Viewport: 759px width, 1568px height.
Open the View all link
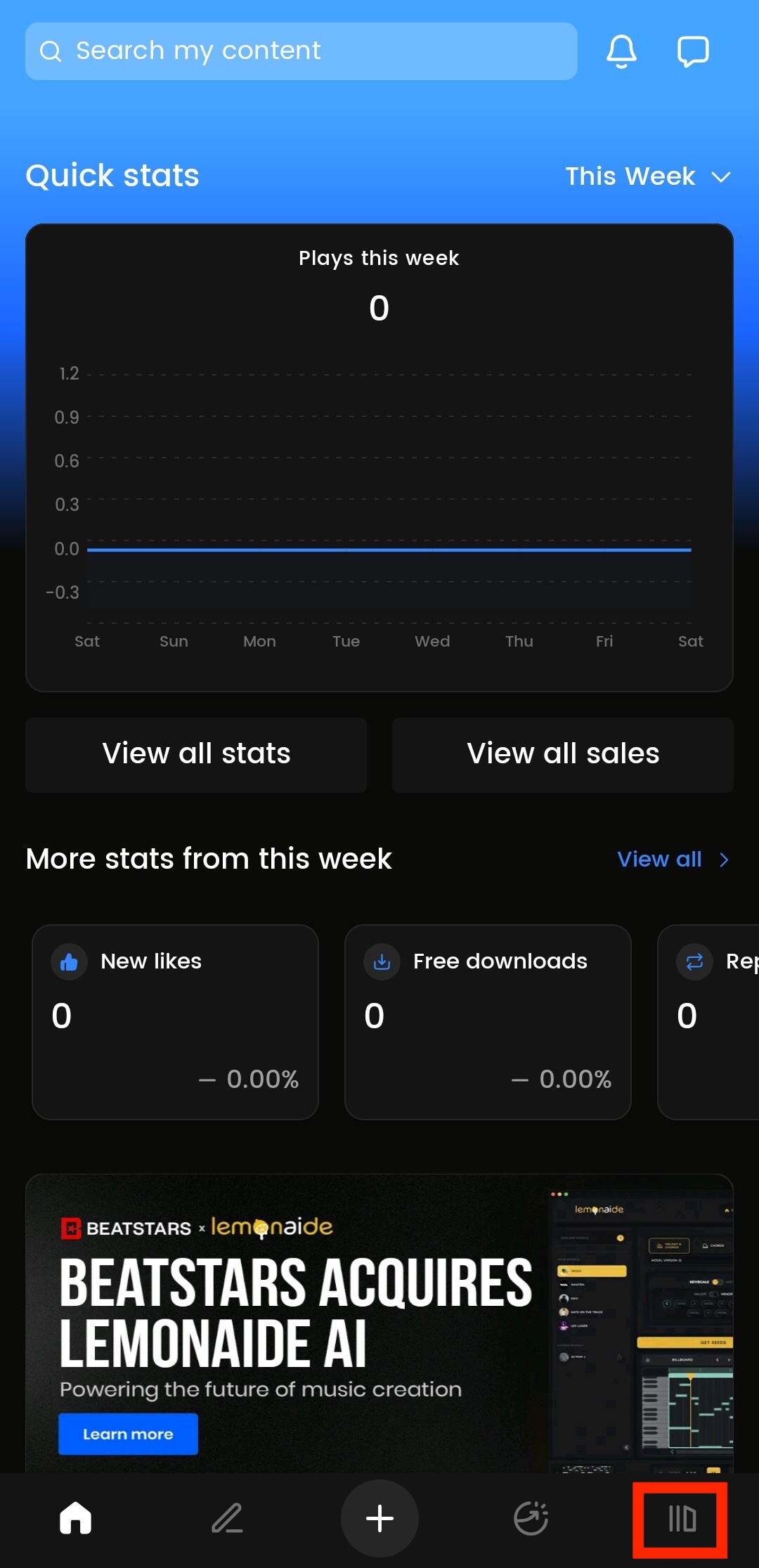[659, 860]
